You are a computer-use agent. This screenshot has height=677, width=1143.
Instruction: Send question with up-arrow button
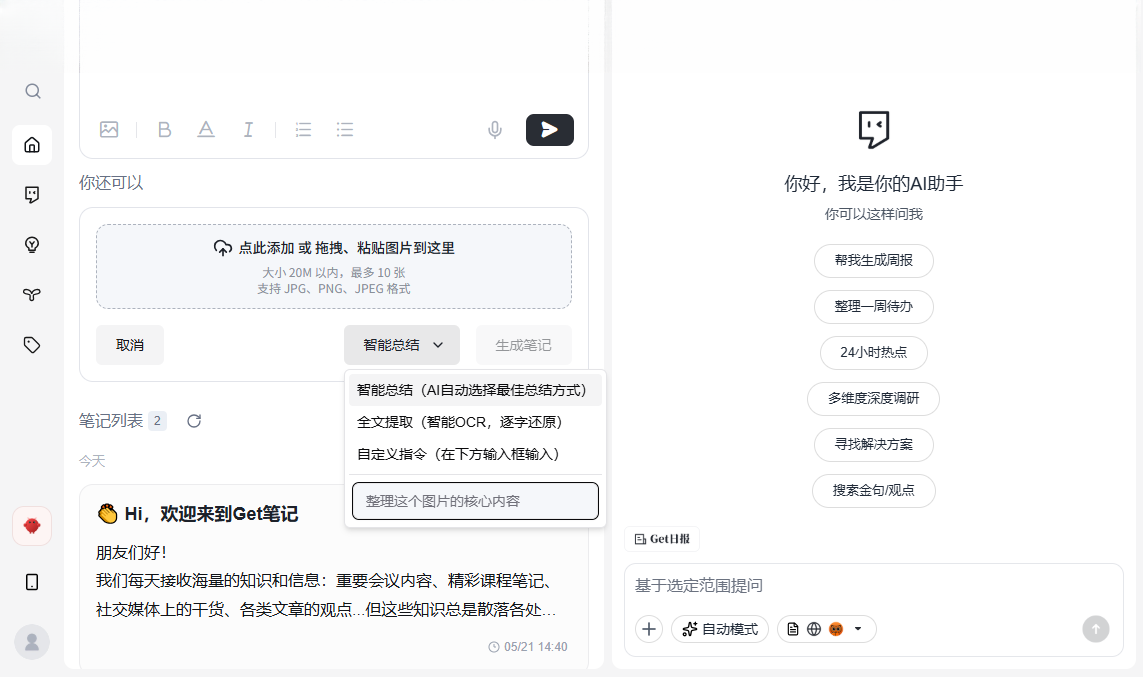[x=1096, y=629]
